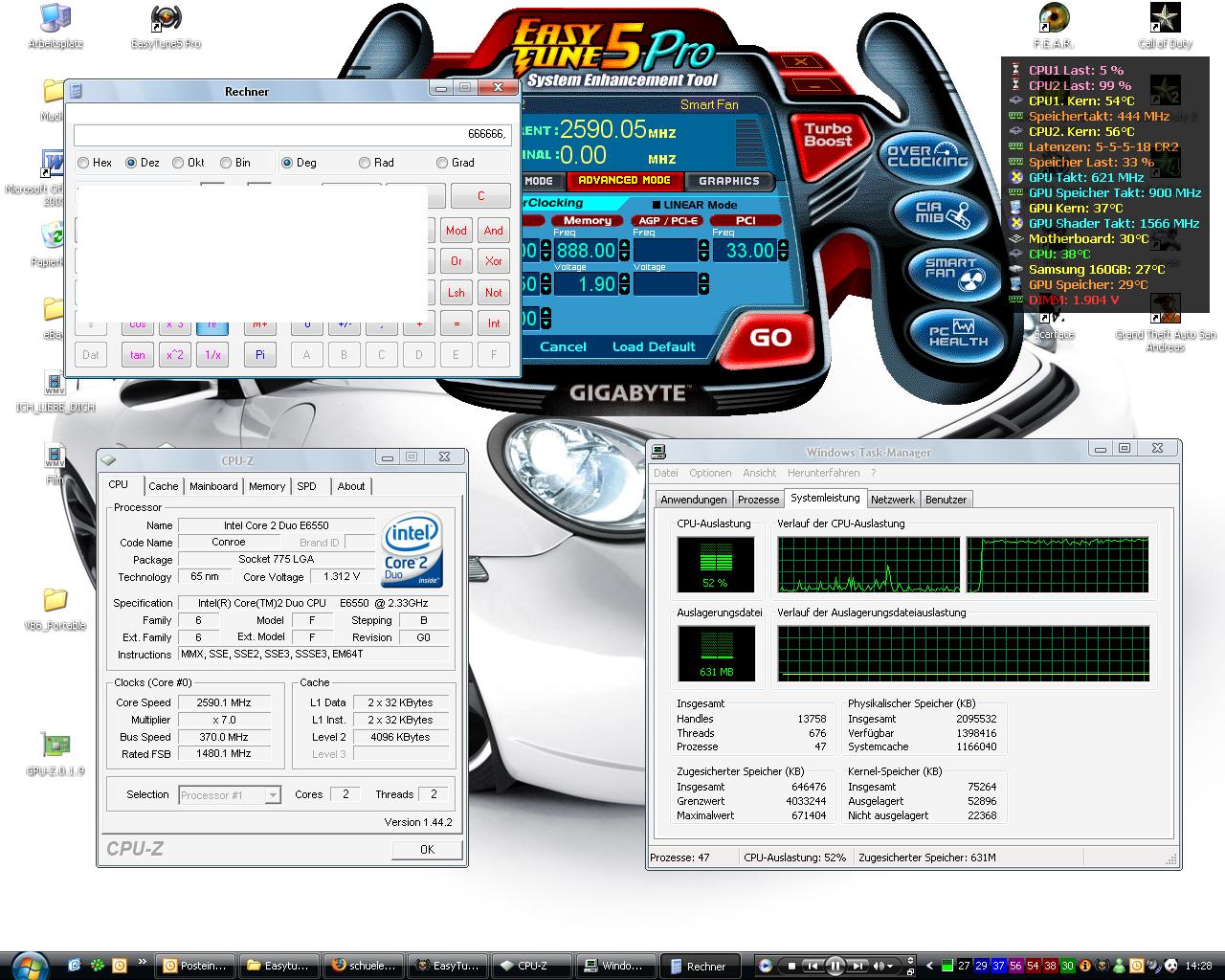Switch to the Windows Task-Manager taskbar button
Viewport: 1225px width, 980px height.
click(615, 966)
